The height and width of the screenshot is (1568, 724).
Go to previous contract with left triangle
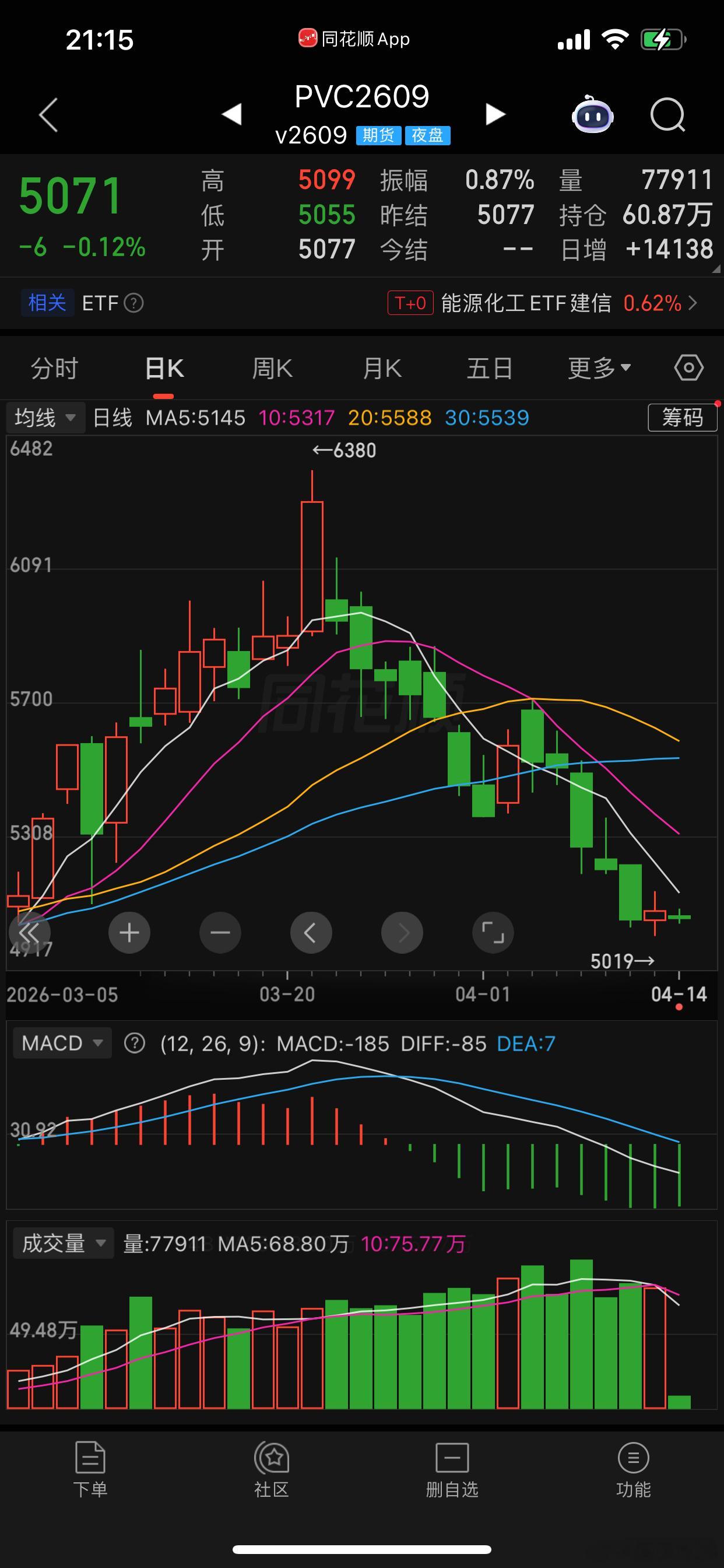(232, 114)
